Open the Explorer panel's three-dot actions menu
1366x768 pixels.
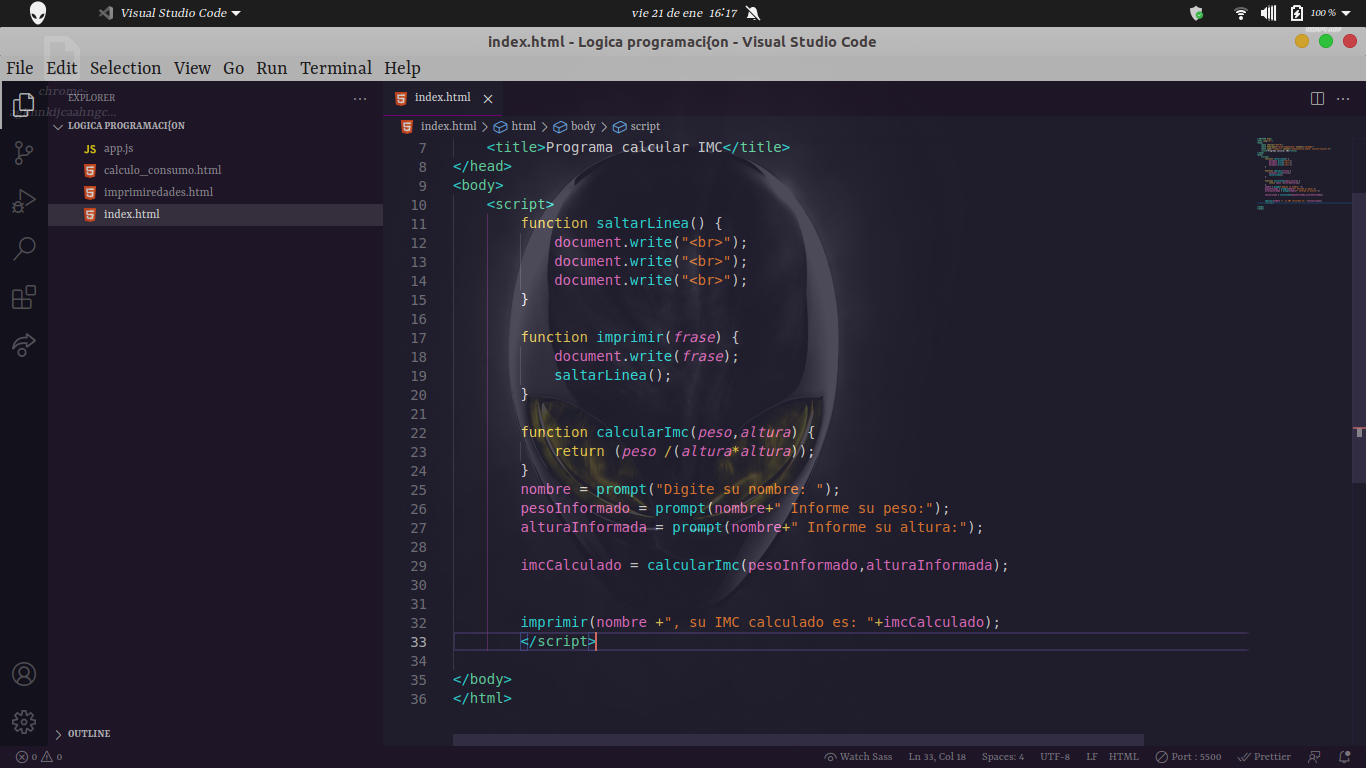[x=360, y=98]
